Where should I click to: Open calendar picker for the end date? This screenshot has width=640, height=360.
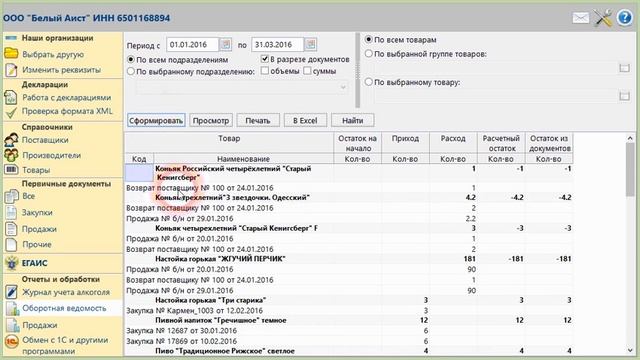click(311, 44)
